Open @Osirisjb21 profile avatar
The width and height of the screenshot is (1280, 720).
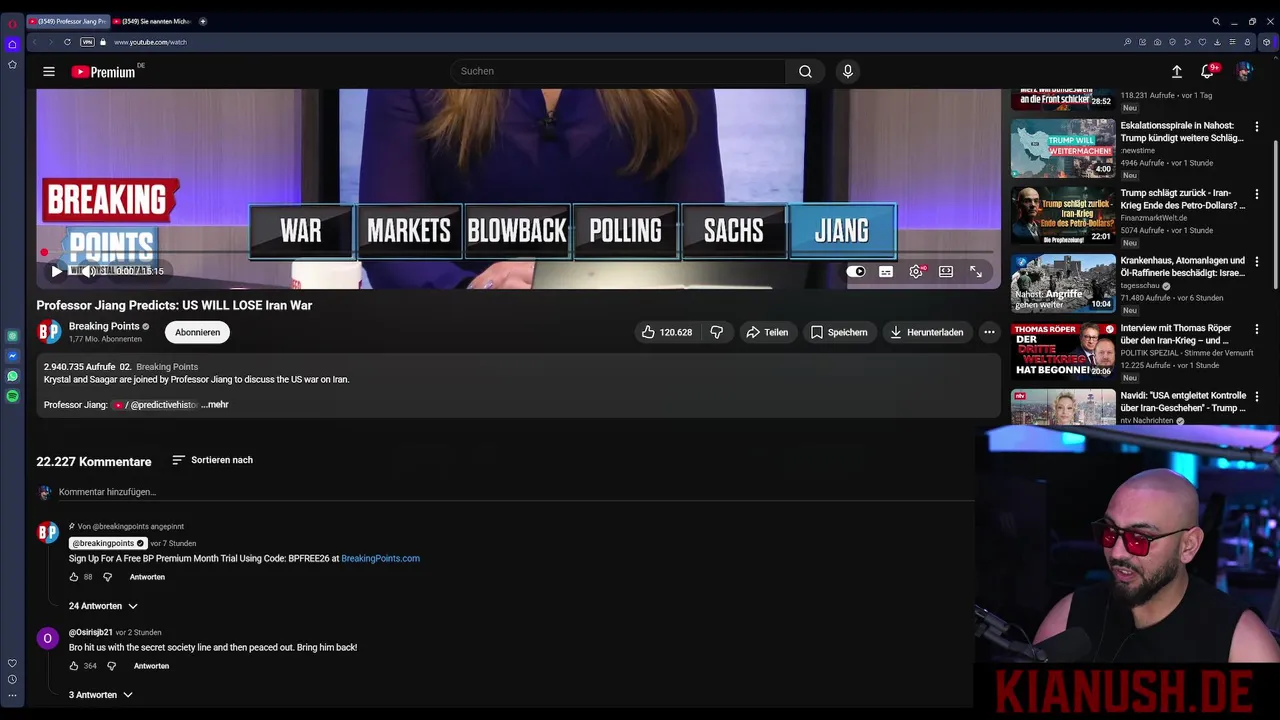[x=48, y=638]
